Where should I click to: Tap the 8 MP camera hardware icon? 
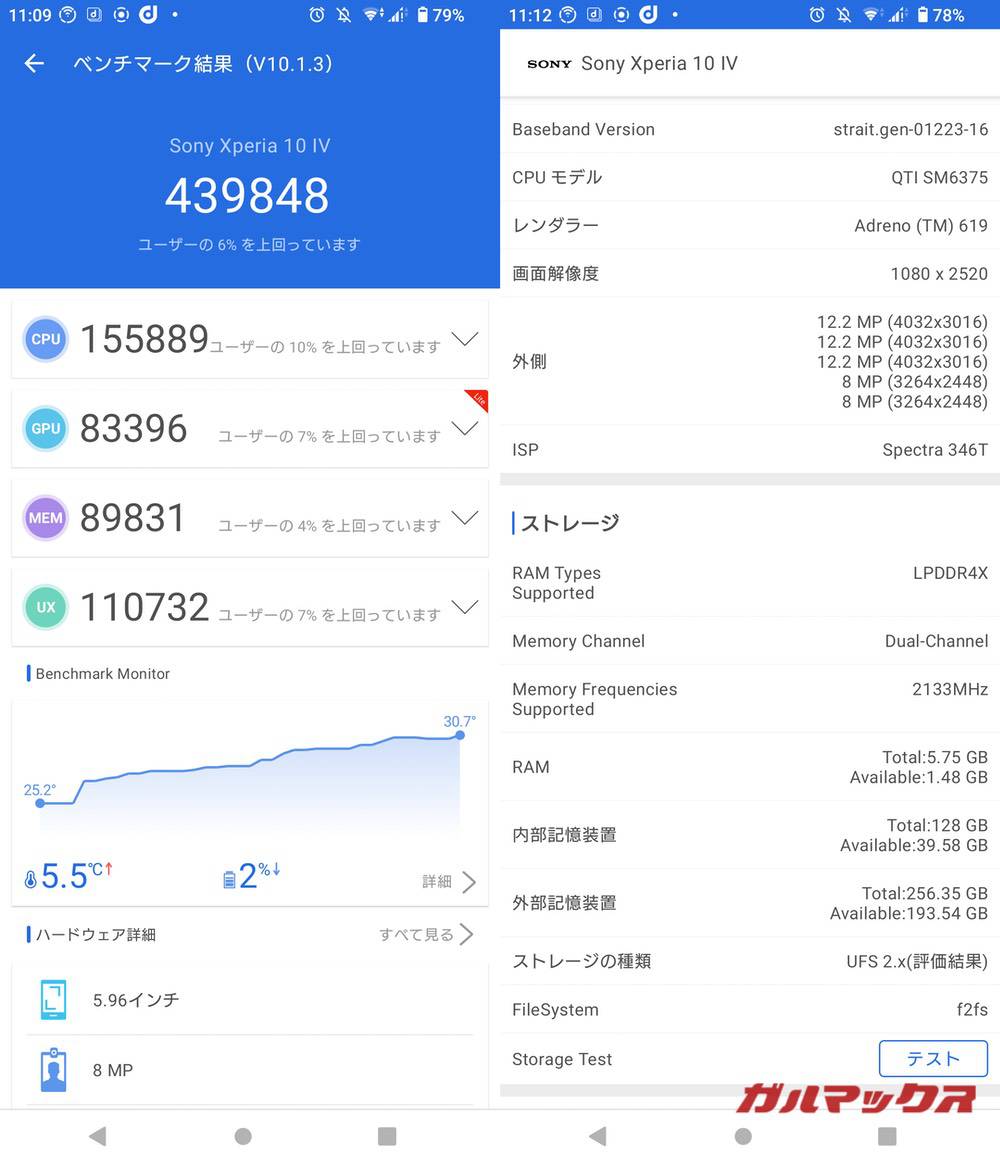pyautogui.click(x=52, y=1069)
